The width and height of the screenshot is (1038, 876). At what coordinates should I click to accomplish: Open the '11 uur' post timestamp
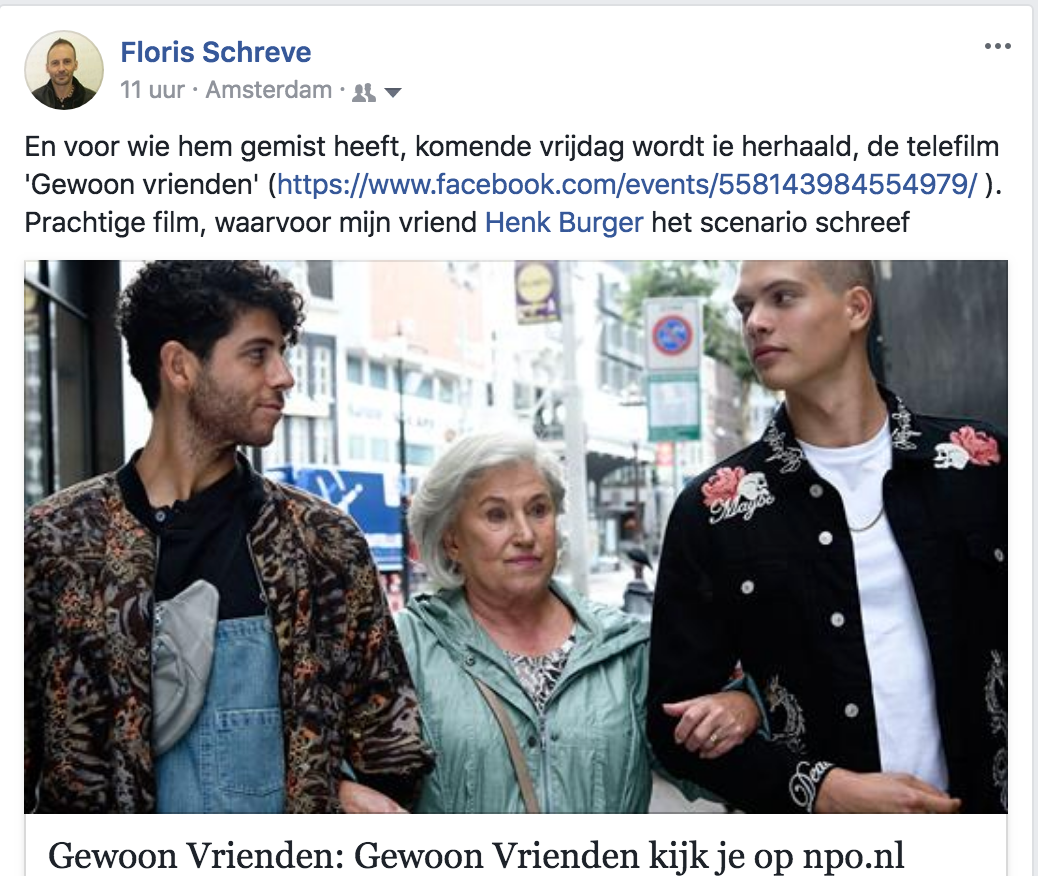(x=152, y=90)
